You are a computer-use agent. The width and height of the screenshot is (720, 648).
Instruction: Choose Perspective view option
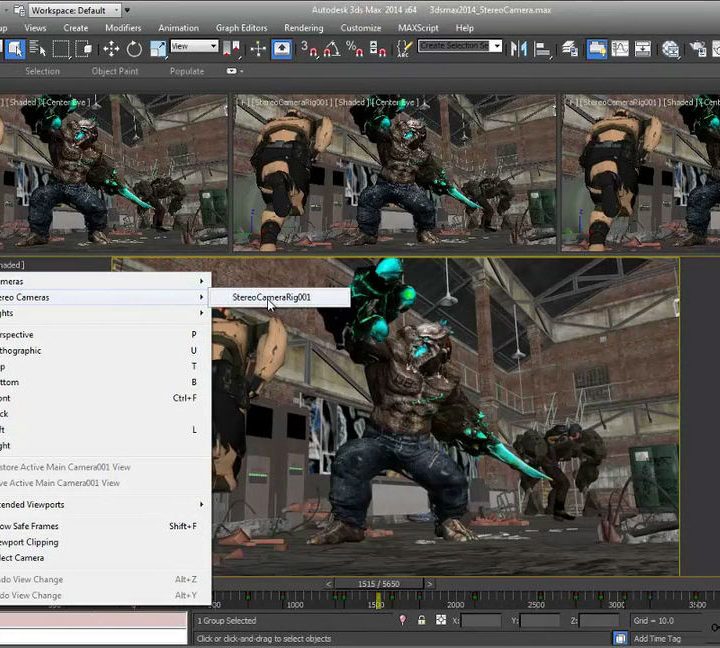(x=103, y=335)
